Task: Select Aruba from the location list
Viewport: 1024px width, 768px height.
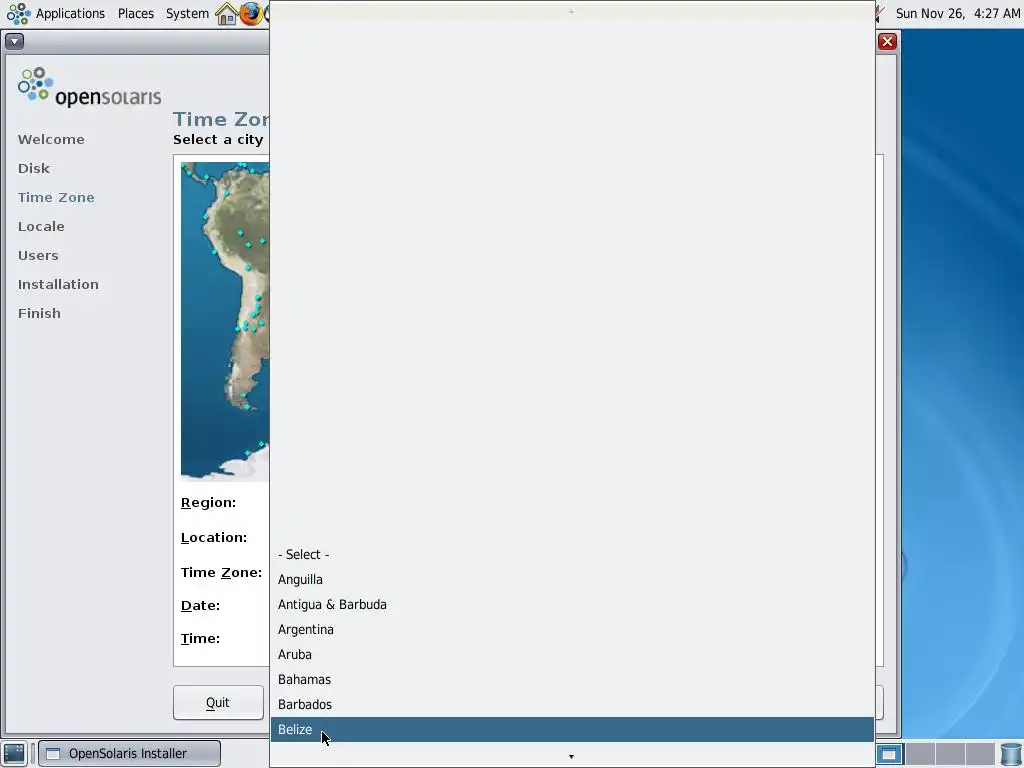Action: [x=572, y=654]
